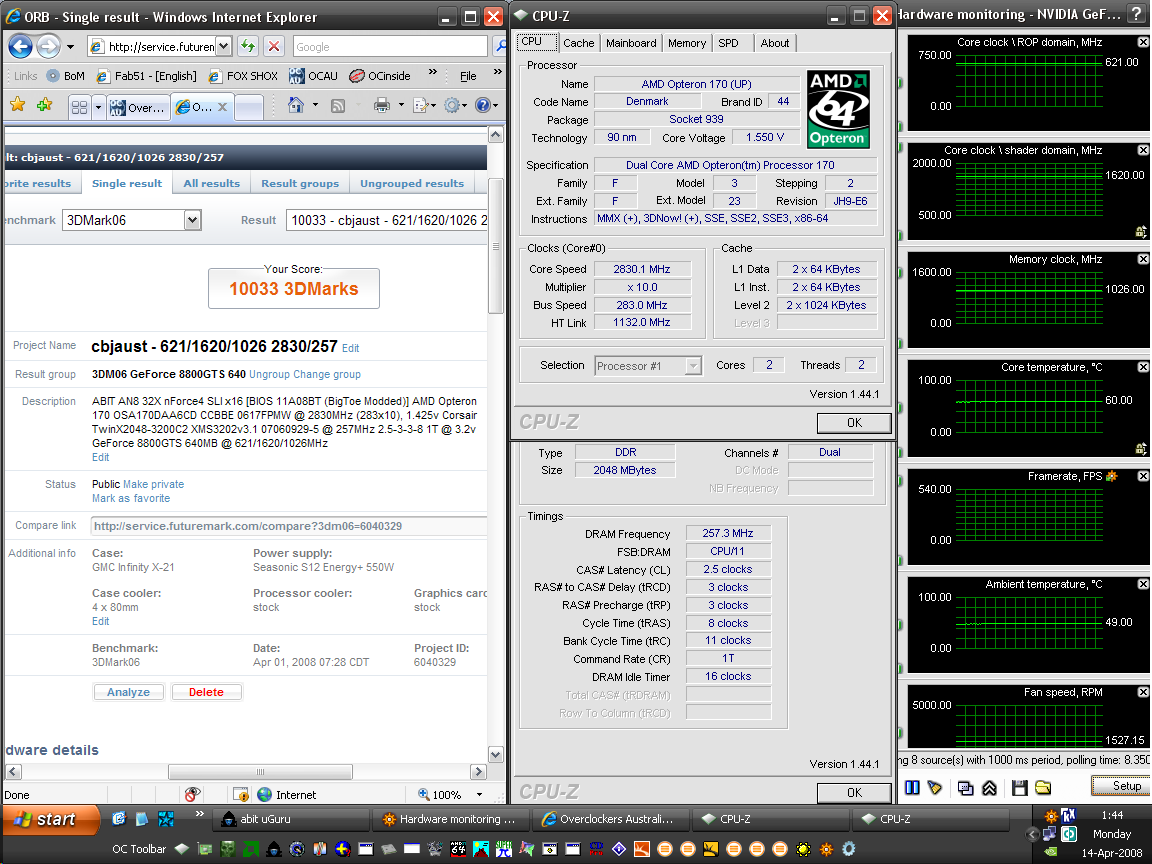Click the vertical scroll down arrow in IE
Screen dimensions: 1152x864
point(496,755)
